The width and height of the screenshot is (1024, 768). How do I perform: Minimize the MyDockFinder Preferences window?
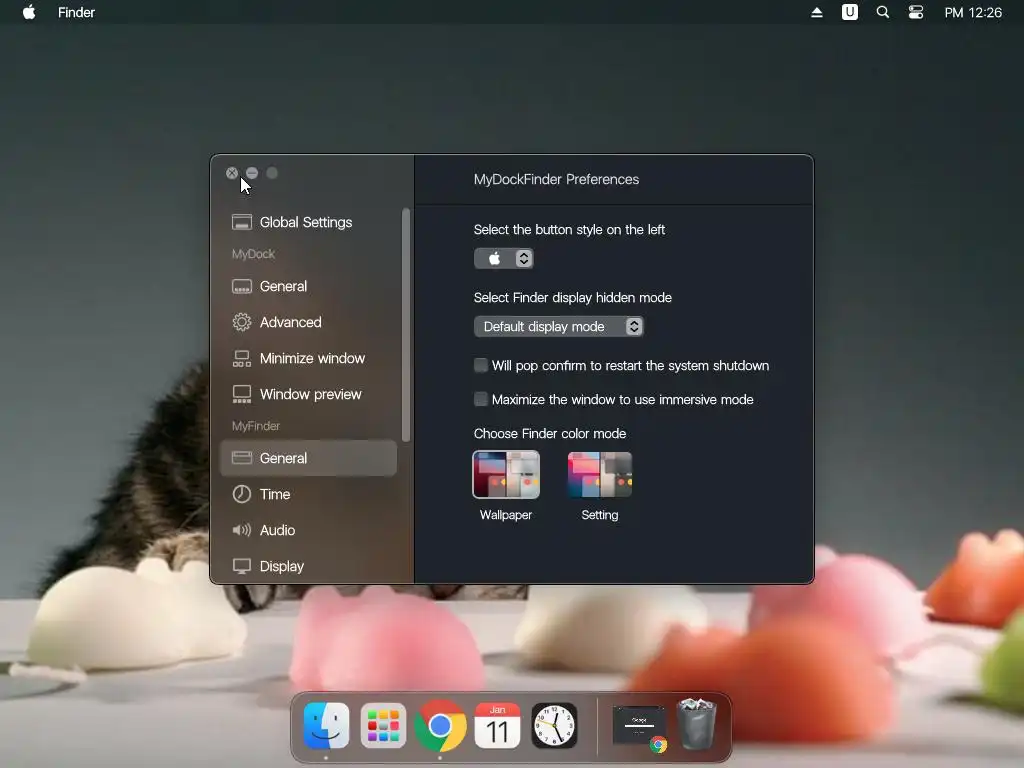coord(252,173)
